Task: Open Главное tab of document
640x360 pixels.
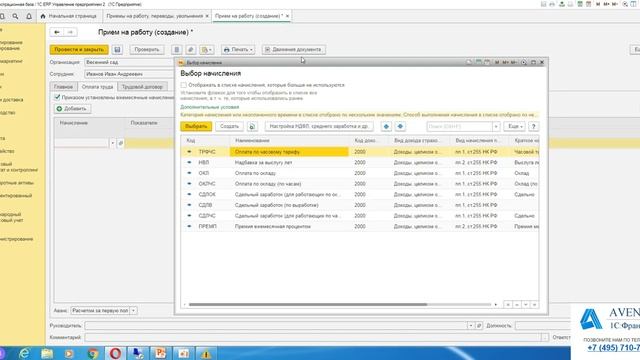Action: pos(64,87)
